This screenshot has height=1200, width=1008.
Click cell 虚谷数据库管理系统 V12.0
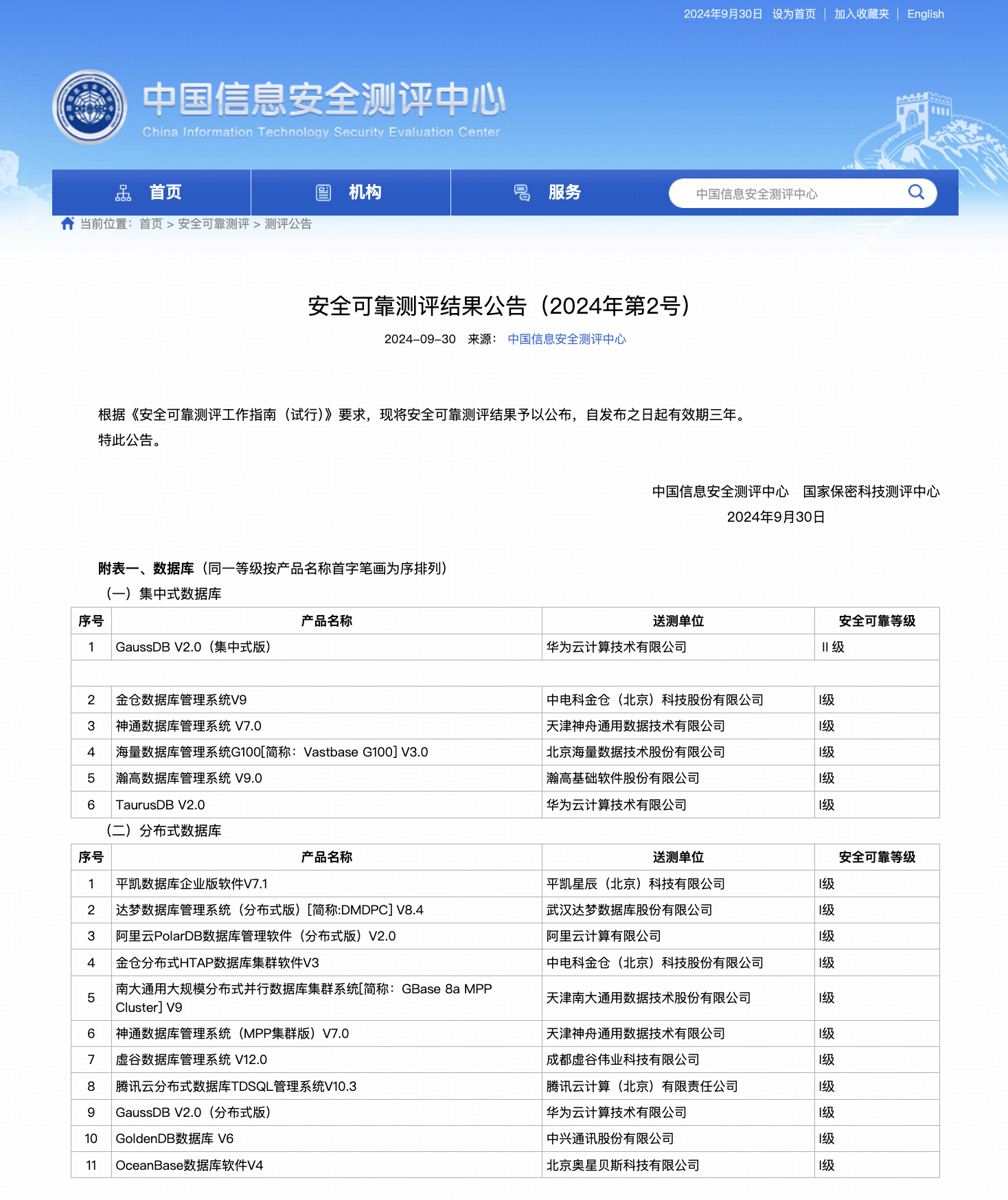[327, 1060]
